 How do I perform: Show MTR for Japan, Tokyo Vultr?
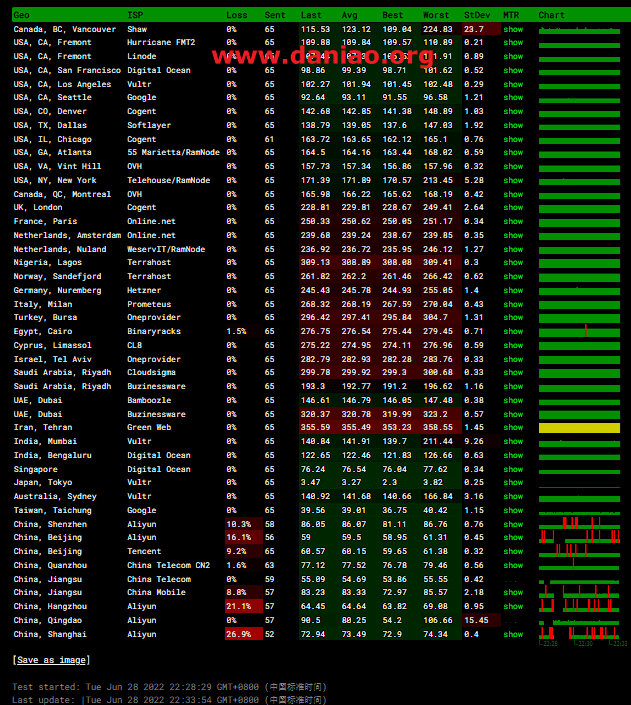(x=513, y=482)
